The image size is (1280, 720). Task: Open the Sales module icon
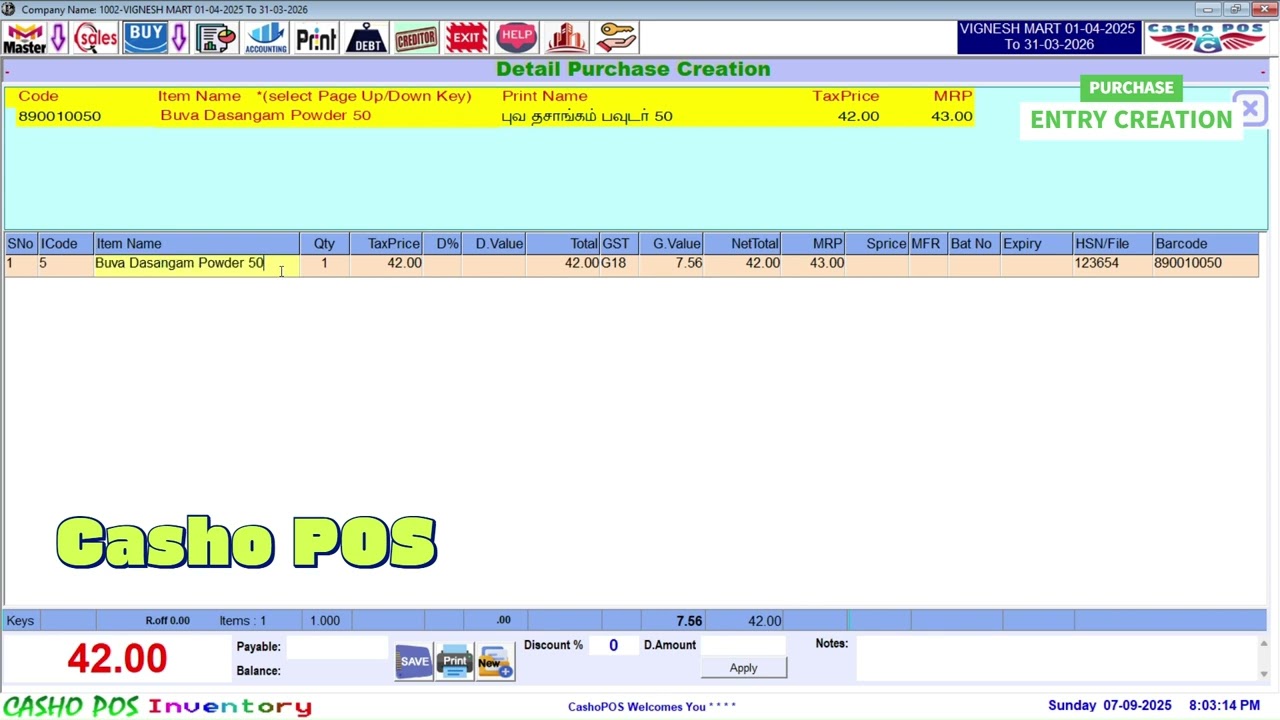(x=95, y=39)
